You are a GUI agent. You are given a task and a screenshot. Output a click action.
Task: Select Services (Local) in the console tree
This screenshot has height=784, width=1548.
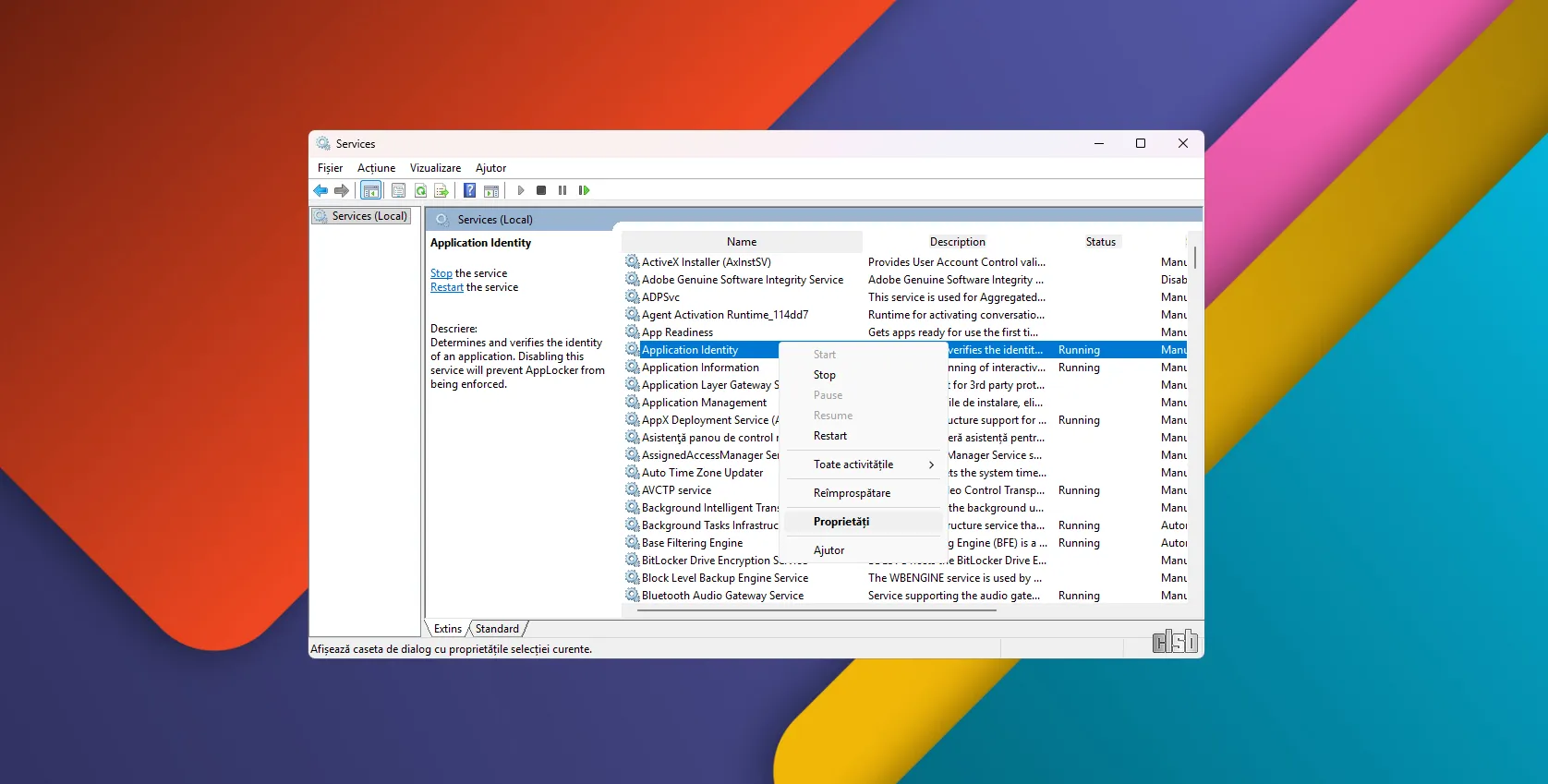click(x=361, y=216)
